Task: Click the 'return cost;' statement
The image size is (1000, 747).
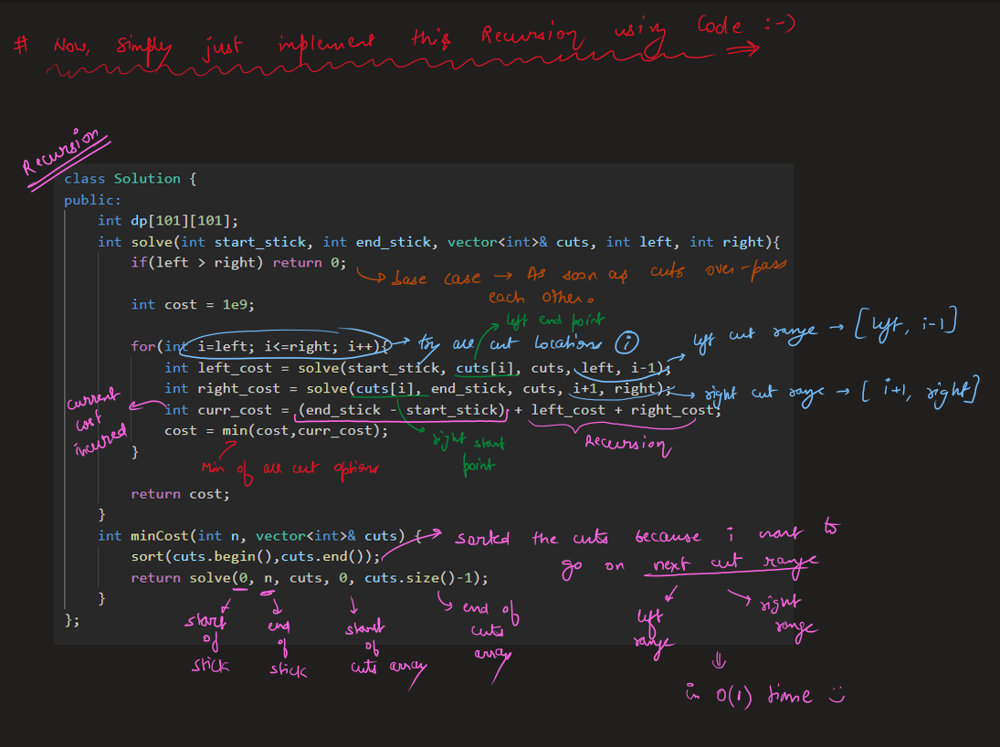Action: [x=180, y=494]
